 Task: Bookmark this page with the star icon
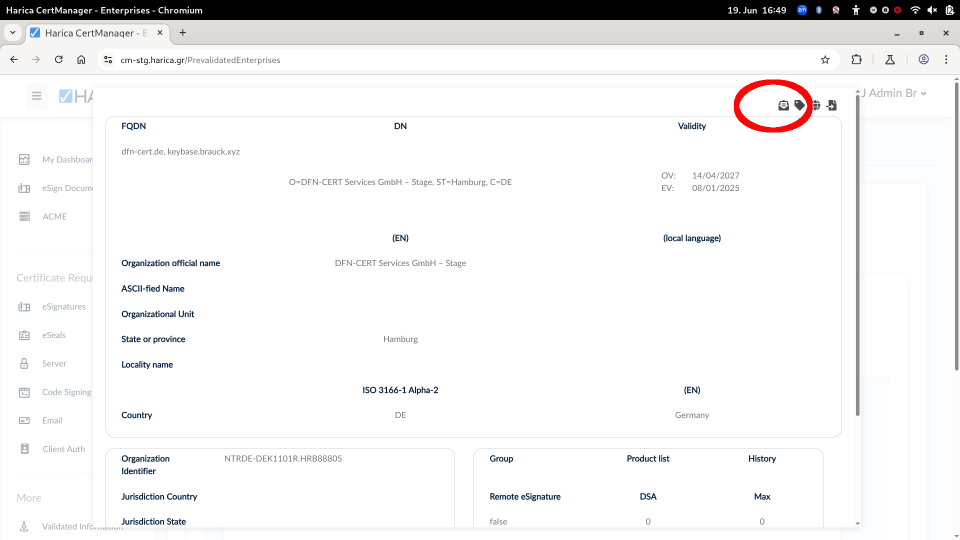pyautogui.click(x=825, y=59)
